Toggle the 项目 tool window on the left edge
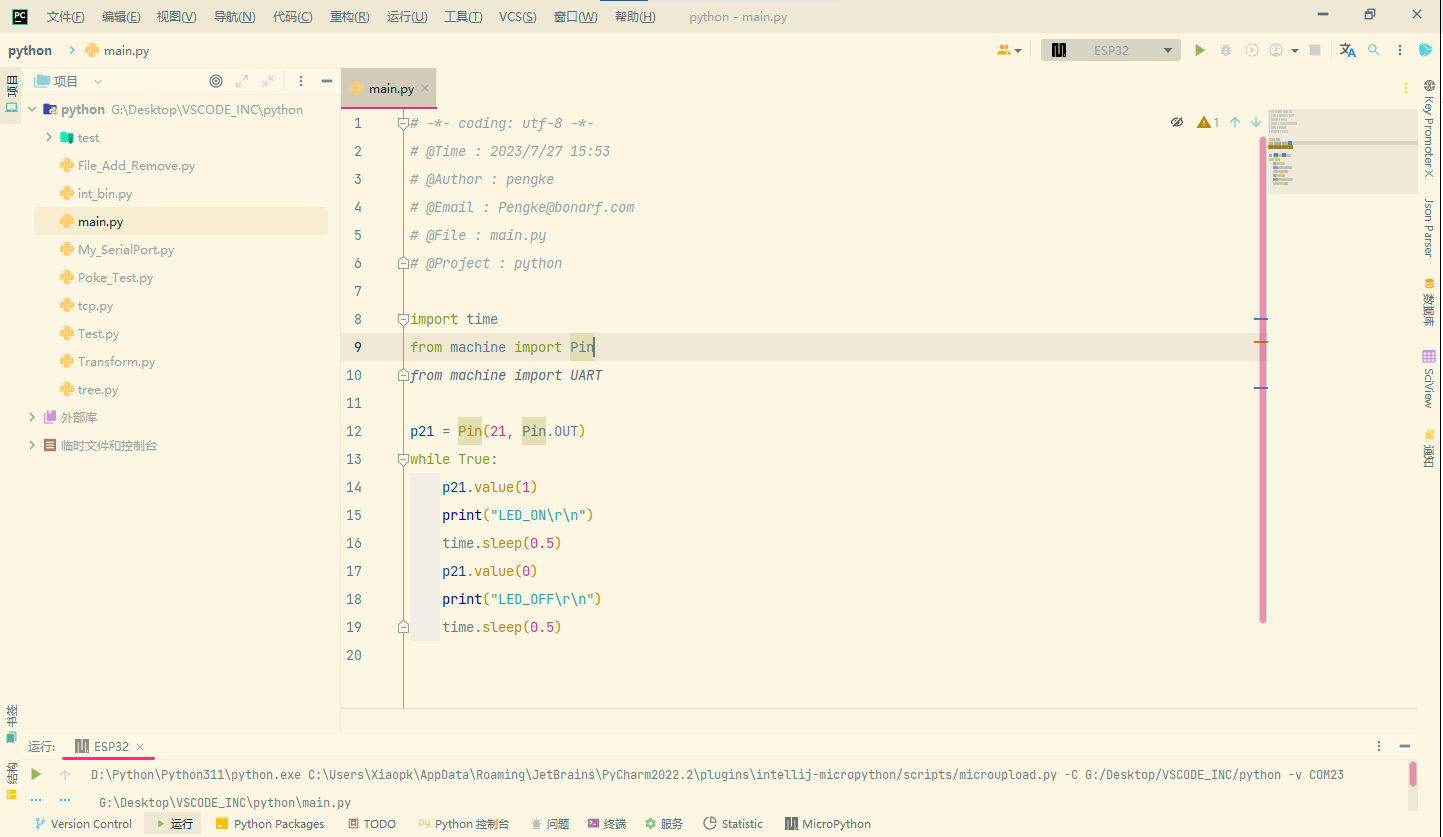The height and width of the screenshot is (837, 1443). pos(12,93)
